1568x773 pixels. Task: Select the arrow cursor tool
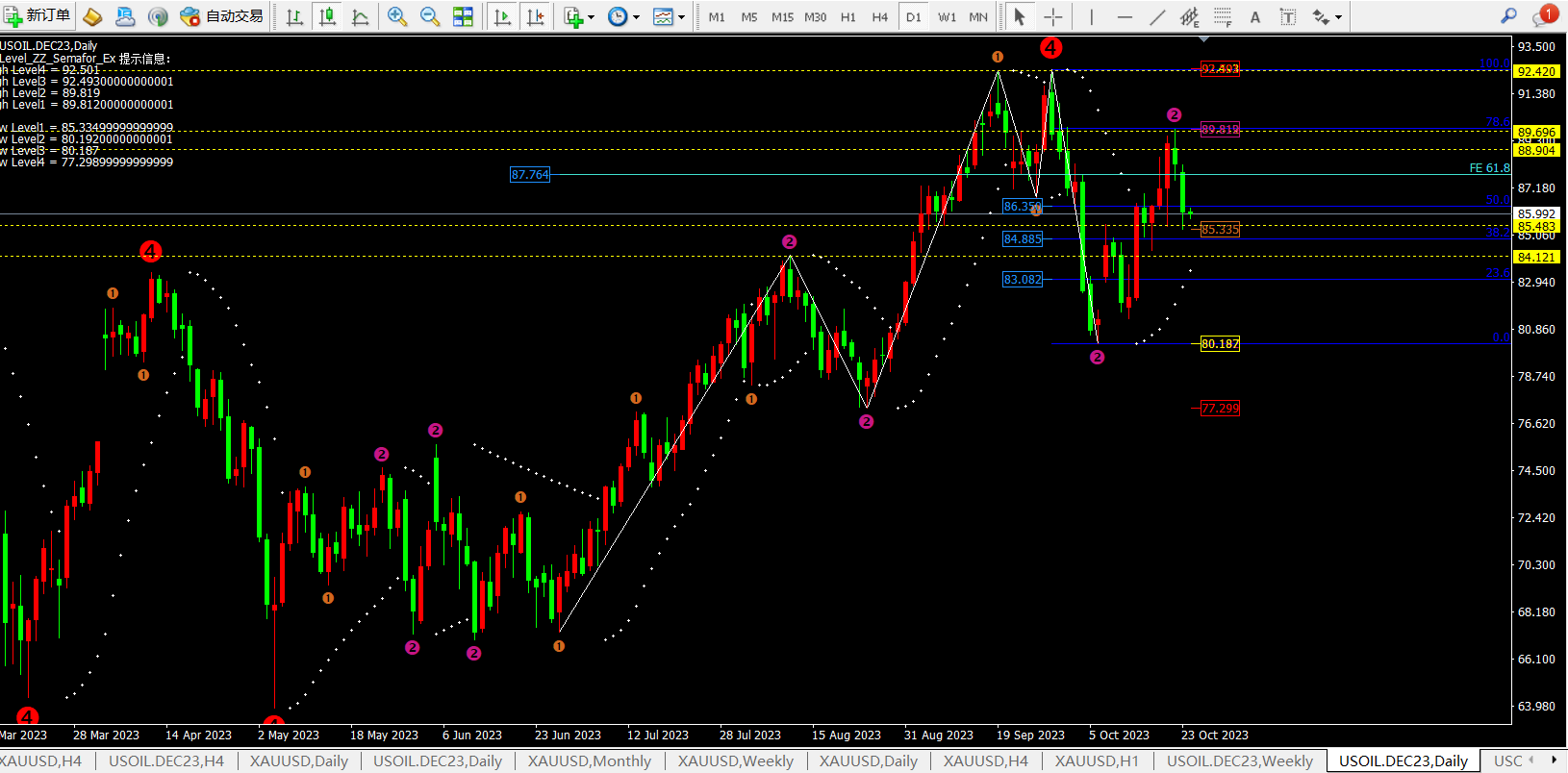click(x=1020, y=16)
